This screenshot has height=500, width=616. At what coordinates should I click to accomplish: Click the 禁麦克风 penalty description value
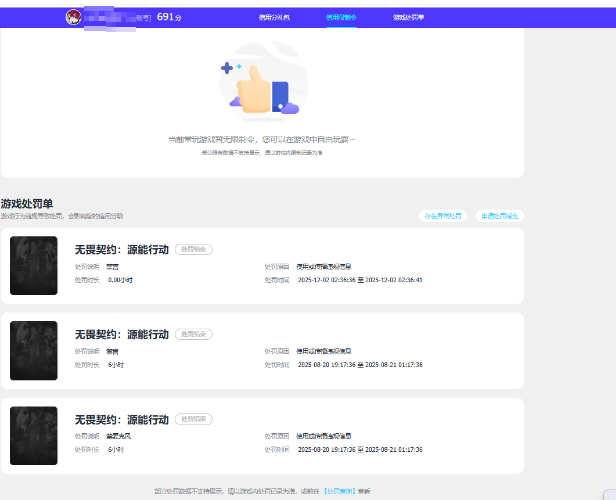click(119, 436)
